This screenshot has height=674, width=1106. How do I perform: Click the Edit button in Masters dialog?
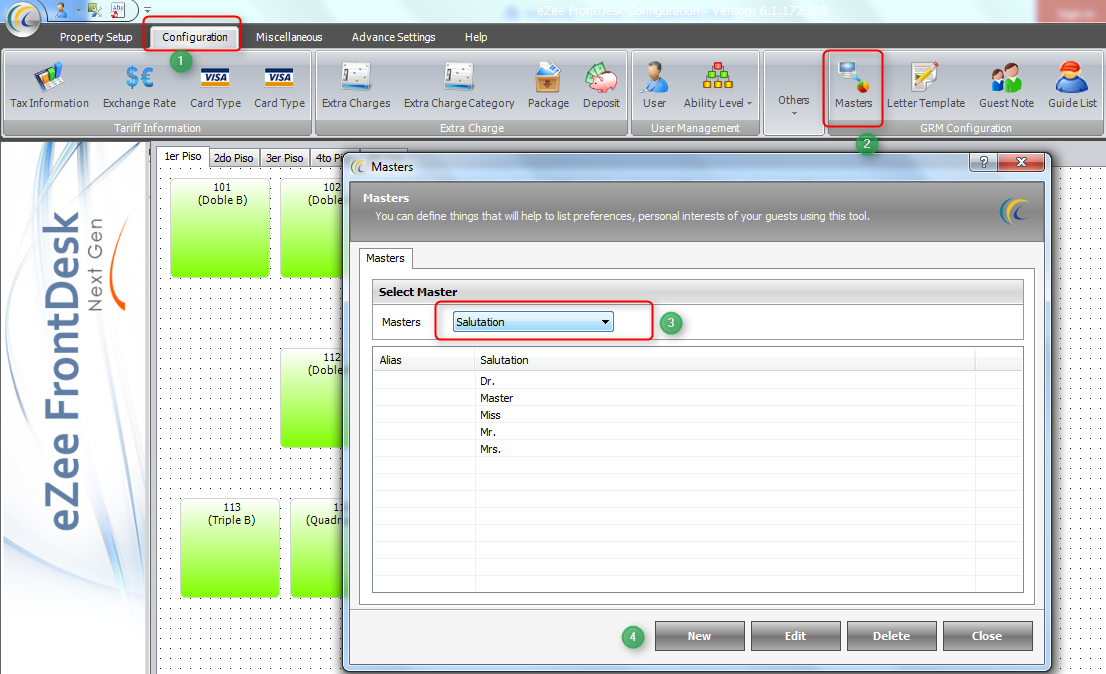point(795,636)
